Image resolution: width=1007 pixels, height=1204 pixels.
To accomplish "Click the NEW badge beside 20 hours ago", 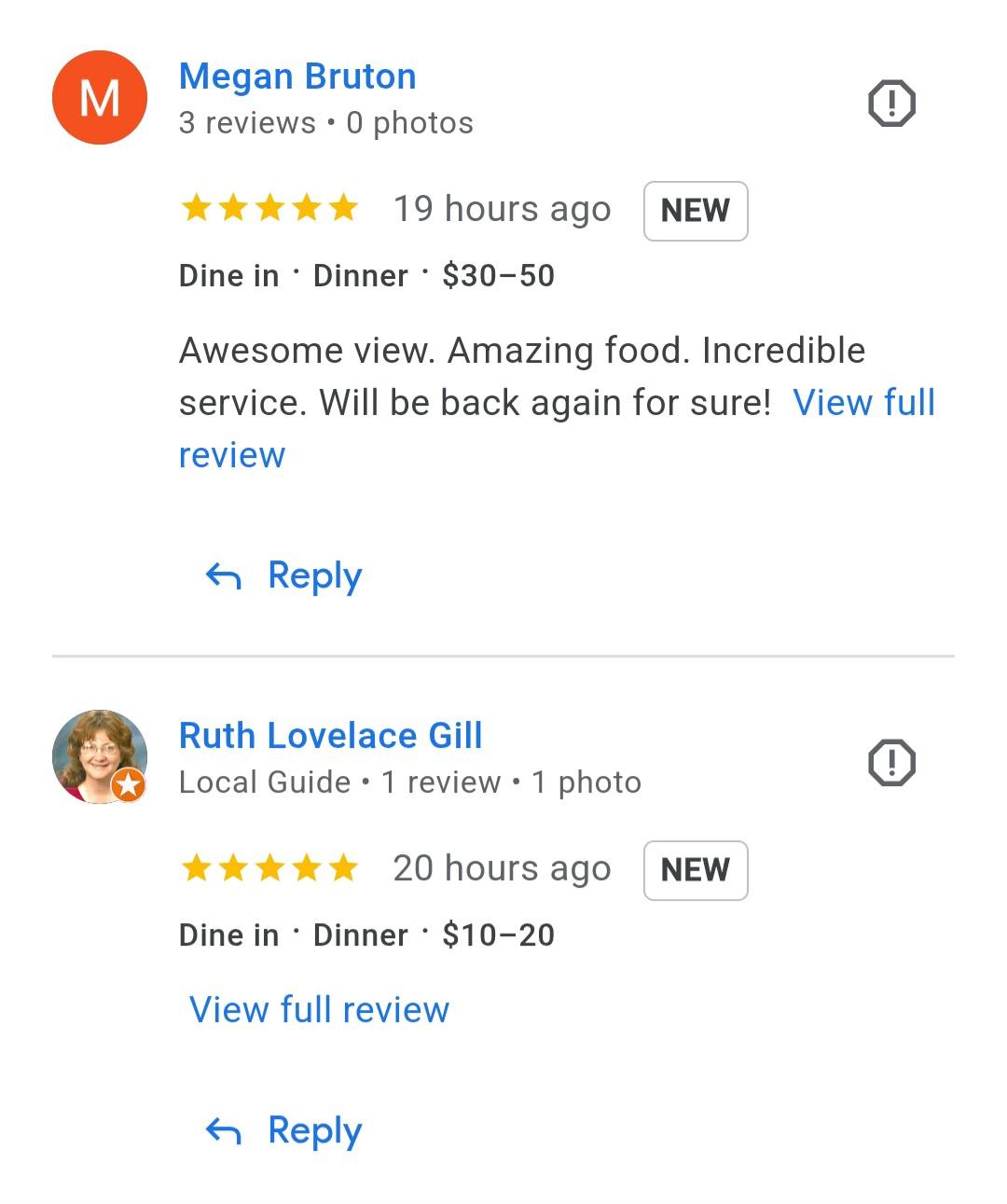I will click(696, 870).
